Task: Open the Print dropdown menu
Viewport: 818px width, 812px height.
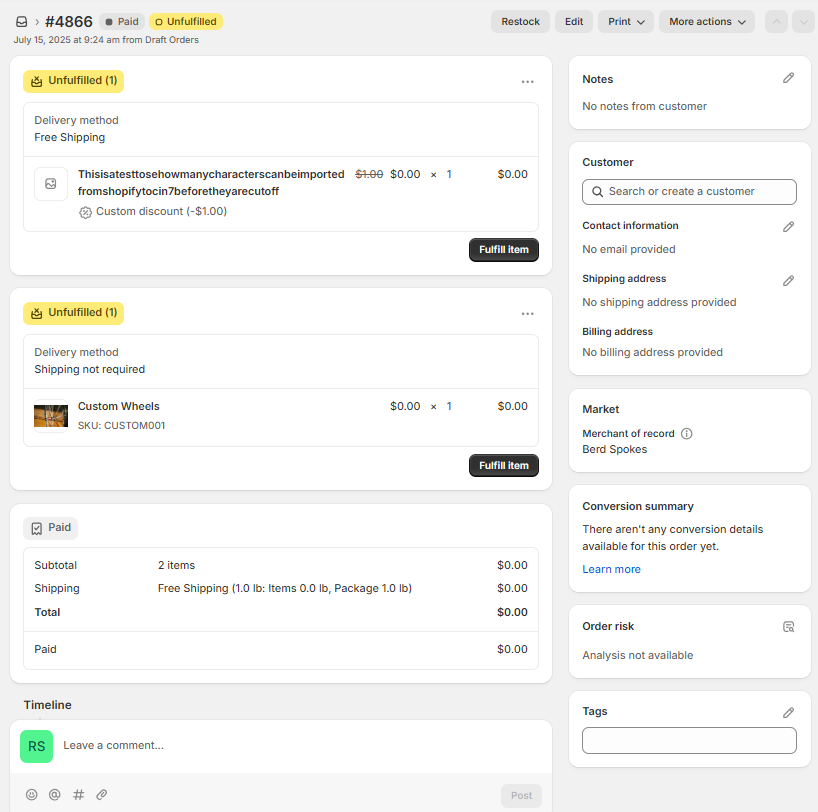Action: (626, 22)
